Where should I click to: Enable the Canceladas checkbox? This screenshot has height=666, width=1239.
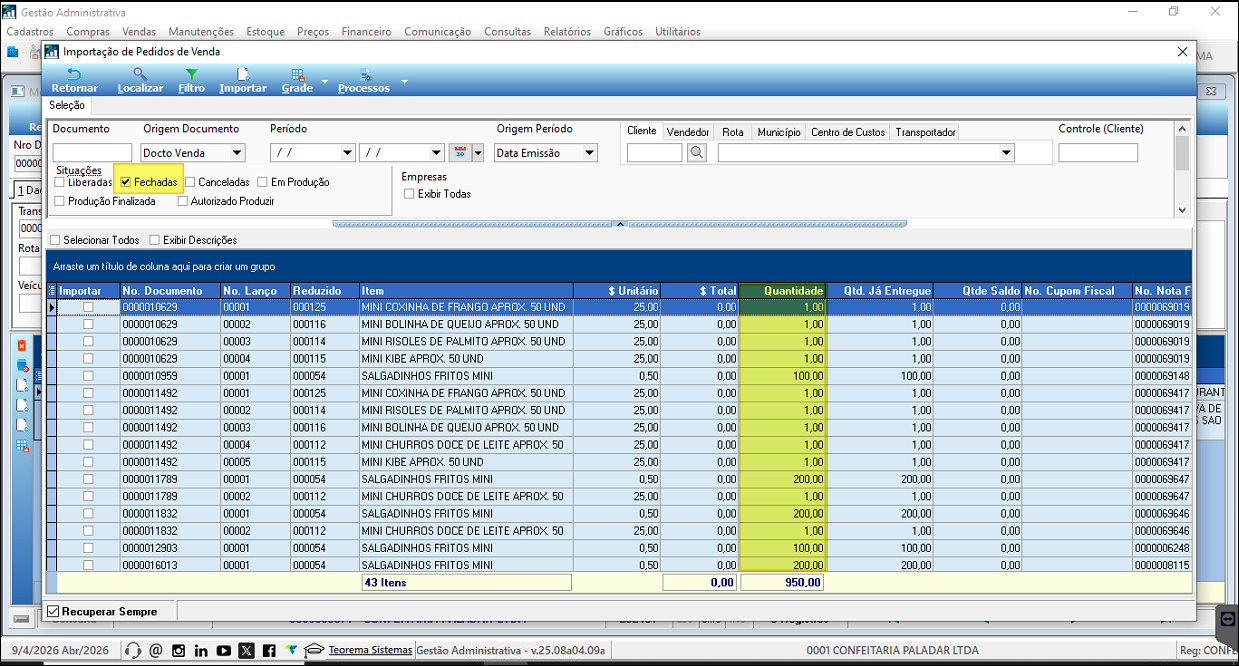click(x=190, y=183)
